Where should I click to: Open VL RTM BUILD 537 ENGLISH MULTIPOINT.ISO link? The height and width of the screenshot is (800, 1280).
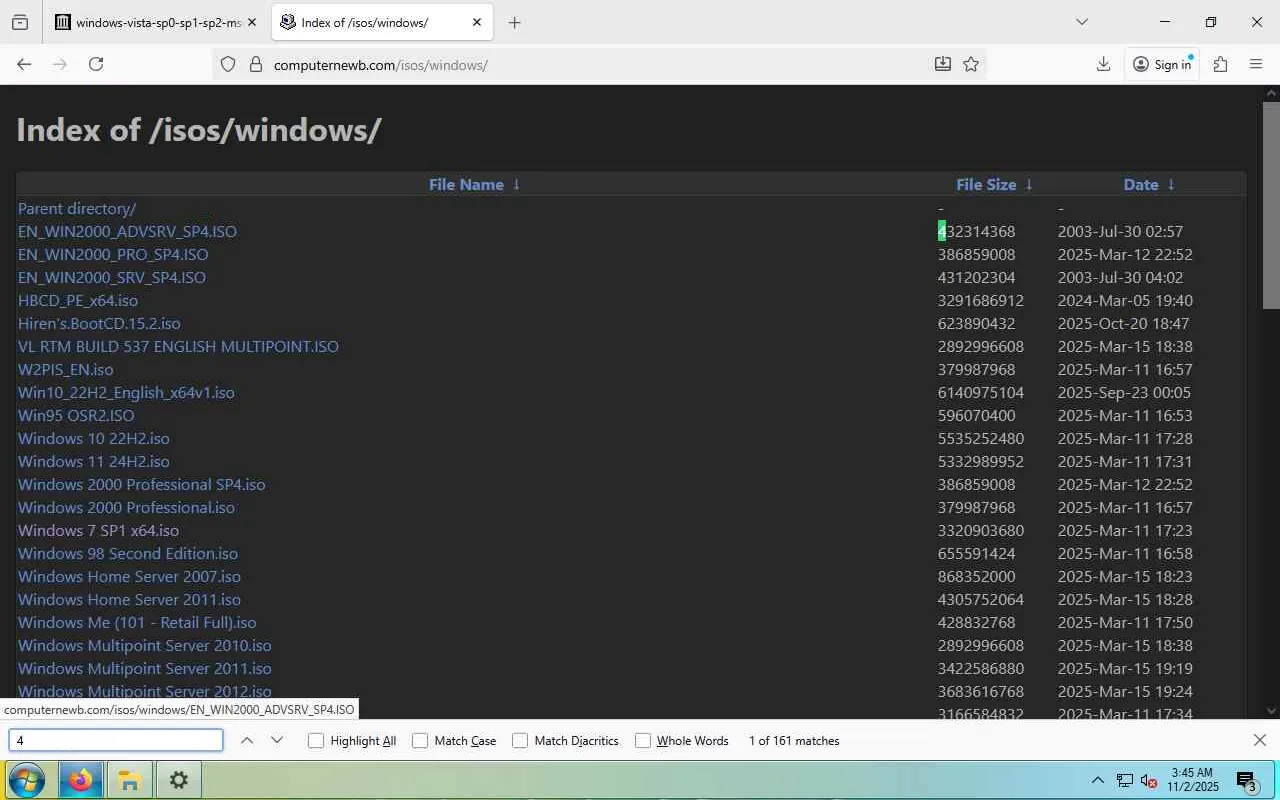178,346
